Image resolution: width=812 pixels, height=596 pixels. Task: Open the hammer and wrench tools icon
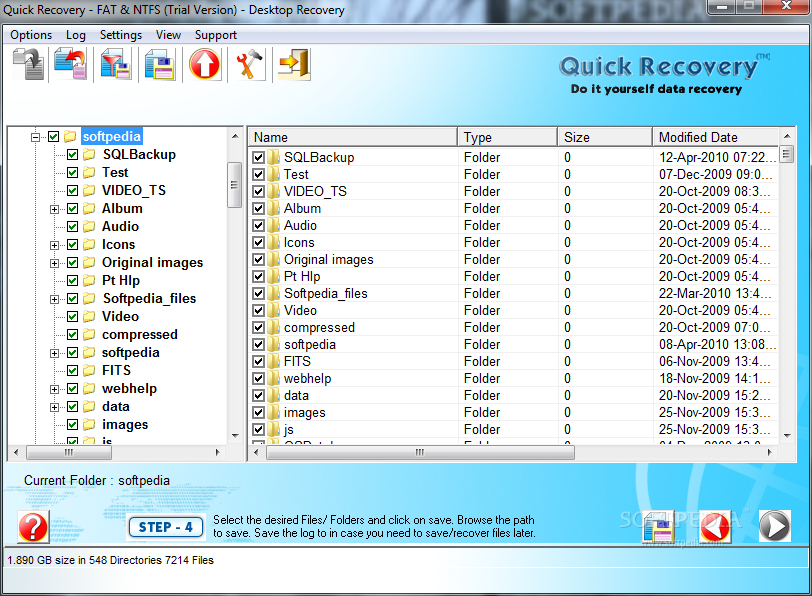(249, 64)
